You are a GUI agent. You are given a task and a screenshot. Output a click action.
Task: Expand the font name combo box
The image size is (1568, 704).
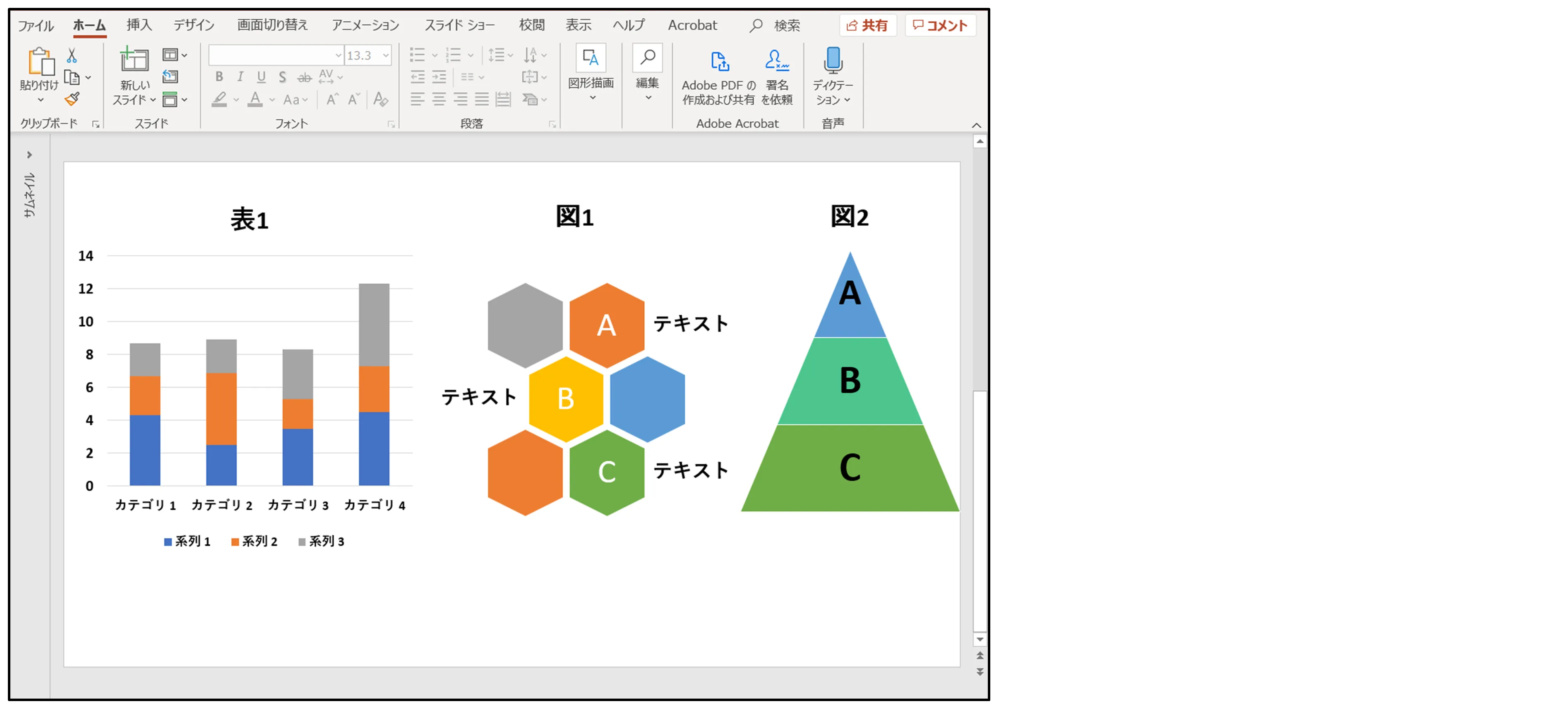(338, 55)
